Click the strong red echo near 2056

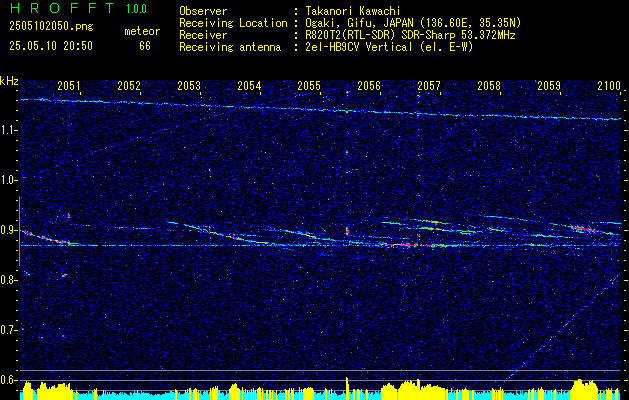397,244
